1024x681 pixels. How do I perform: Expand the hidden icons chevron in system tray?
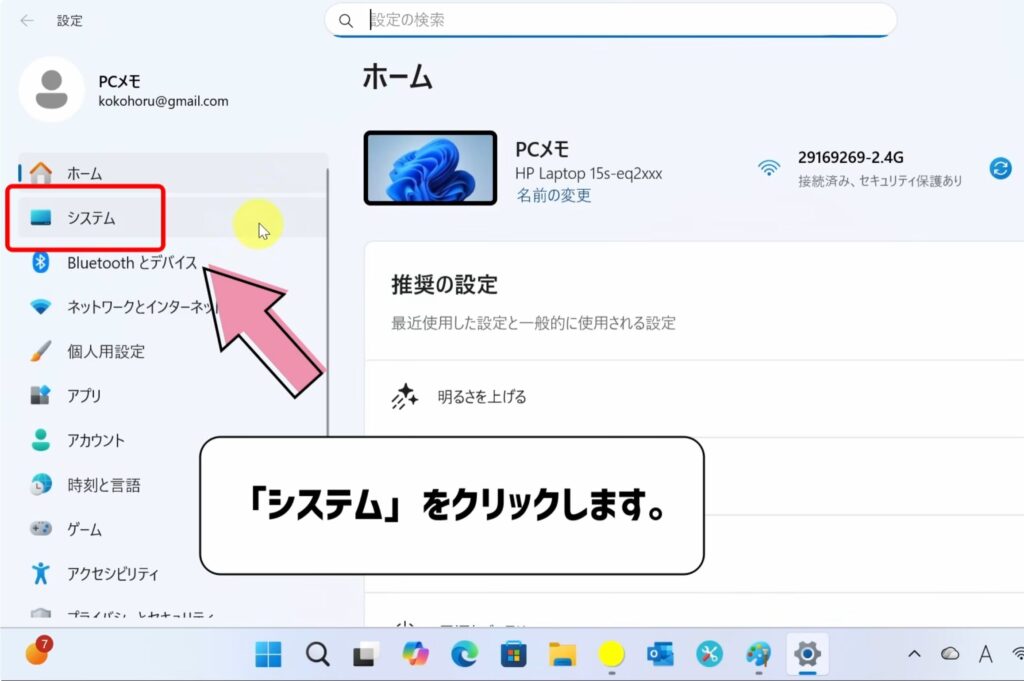click(914, 655)
